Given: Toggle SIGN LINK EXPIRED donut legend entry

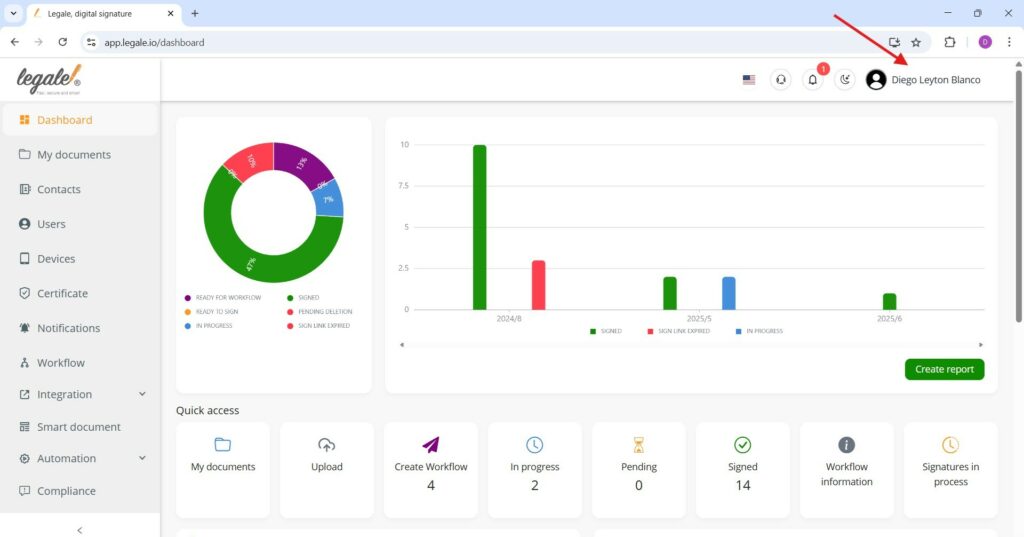Looking at the screenshot, I should [319, 325].
